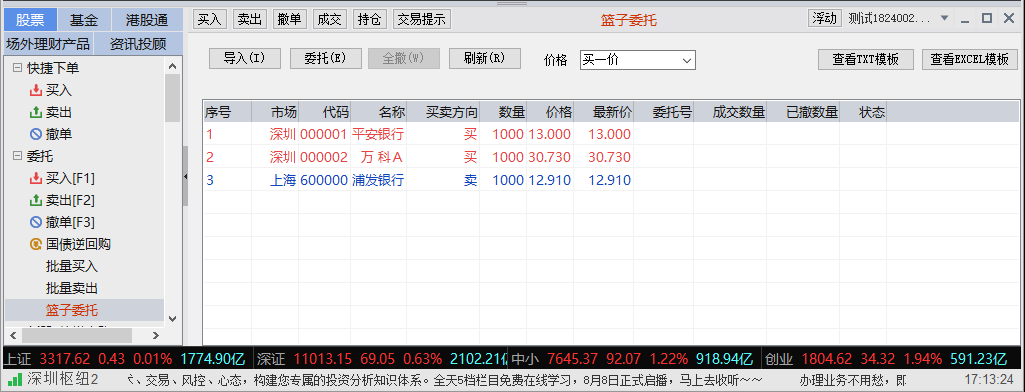Image resolution: width=1025 pixels, height=392 pixels.
Task: Click the blue cancel-order icon beside 撤单
Action: (36, 135)
